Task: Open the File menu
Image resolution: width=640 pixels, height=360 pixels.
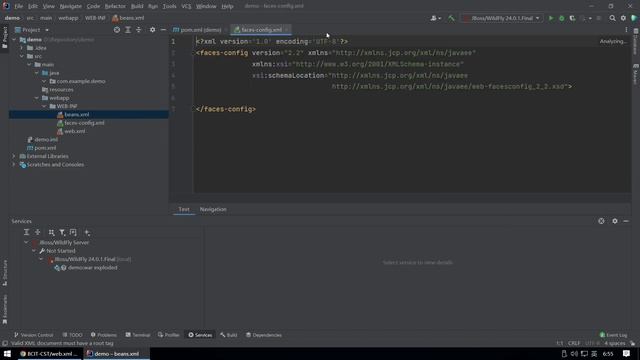Action: (19, 6)
